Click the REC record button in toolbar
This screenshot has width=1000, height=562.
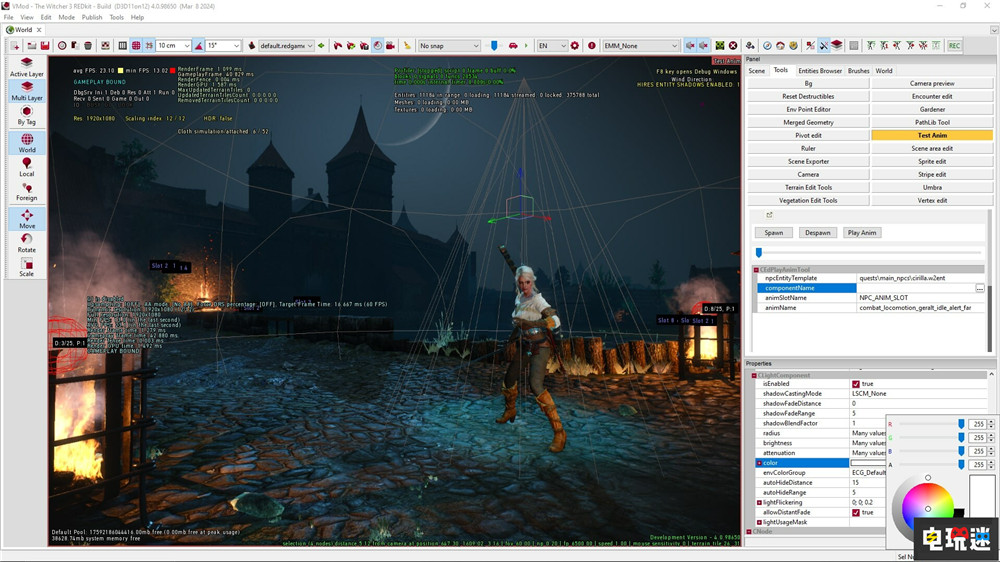pos(954,46)
